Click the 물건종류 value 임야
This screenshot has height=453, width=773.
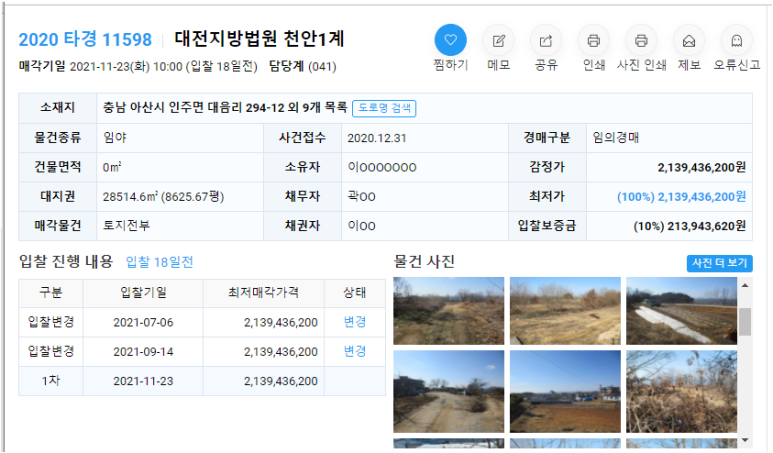pos(115,138)
